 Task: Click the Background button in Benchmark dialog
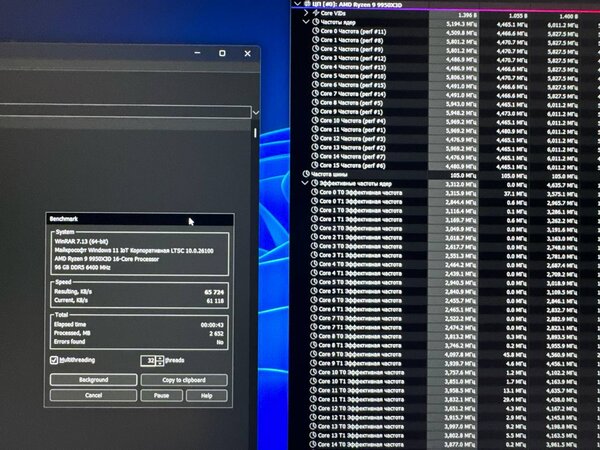pyautogui.click(x=93, y=380)
